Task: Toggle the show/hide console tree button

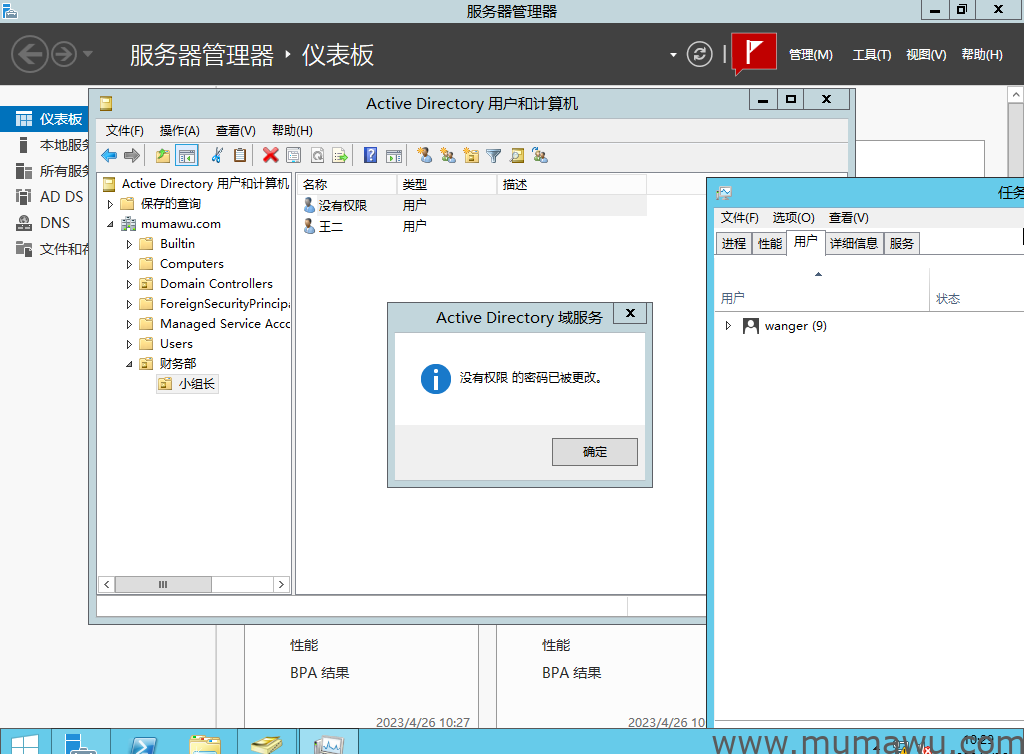Action: tap(186, 155)
